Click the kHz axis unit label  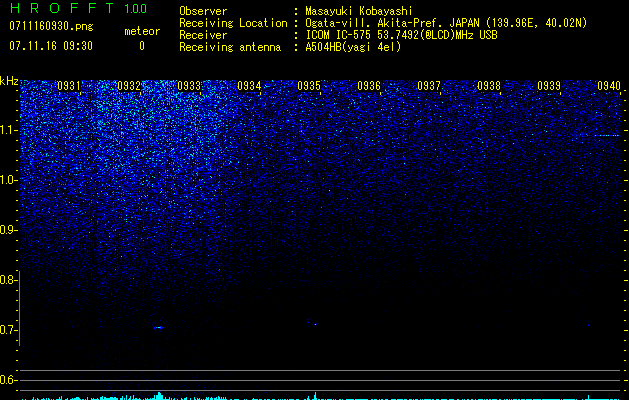tap(9, 81)
